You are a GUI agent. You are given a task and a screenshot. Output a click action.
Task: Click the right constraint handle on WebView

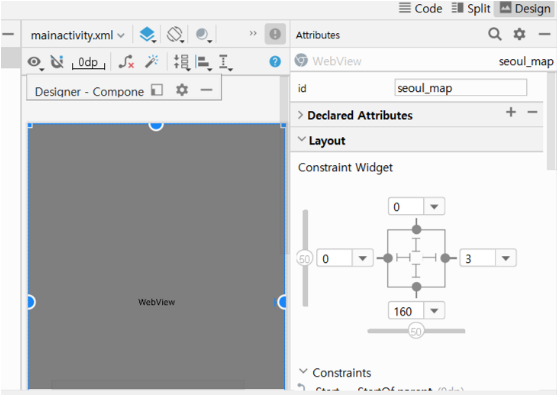[x=282, y=302]
